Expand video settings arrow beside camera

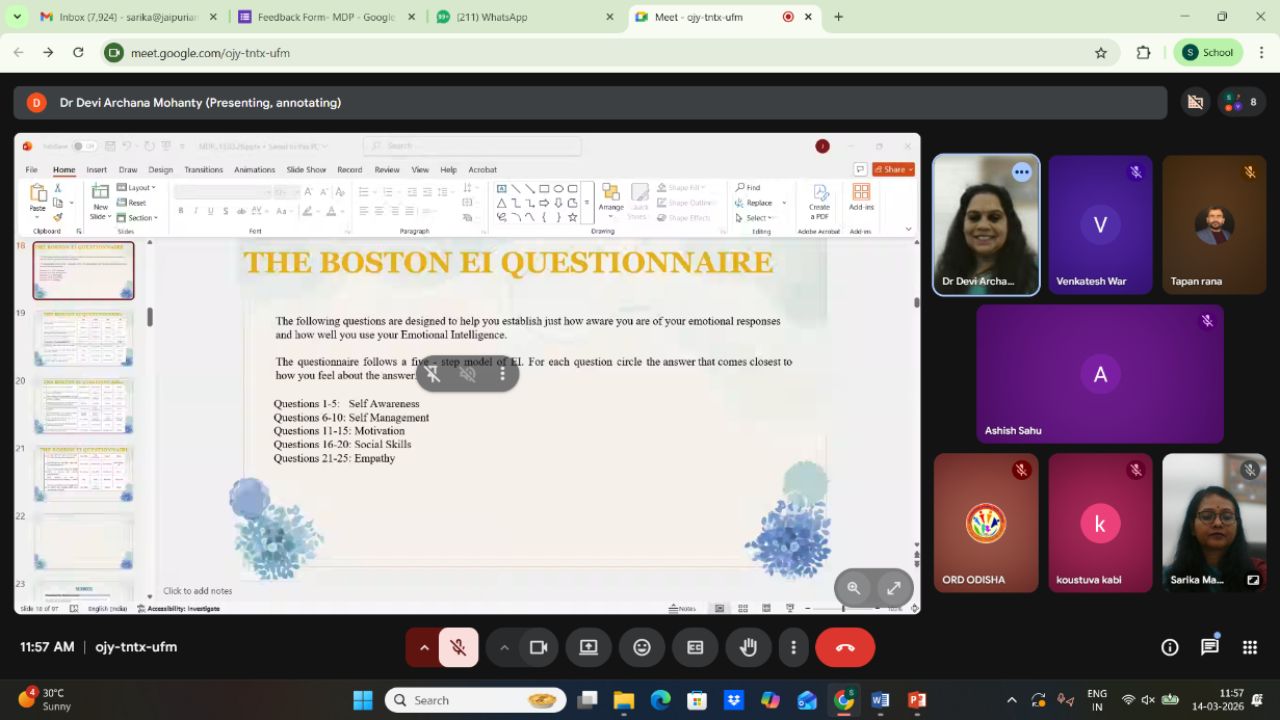click(x=504, y=648)
